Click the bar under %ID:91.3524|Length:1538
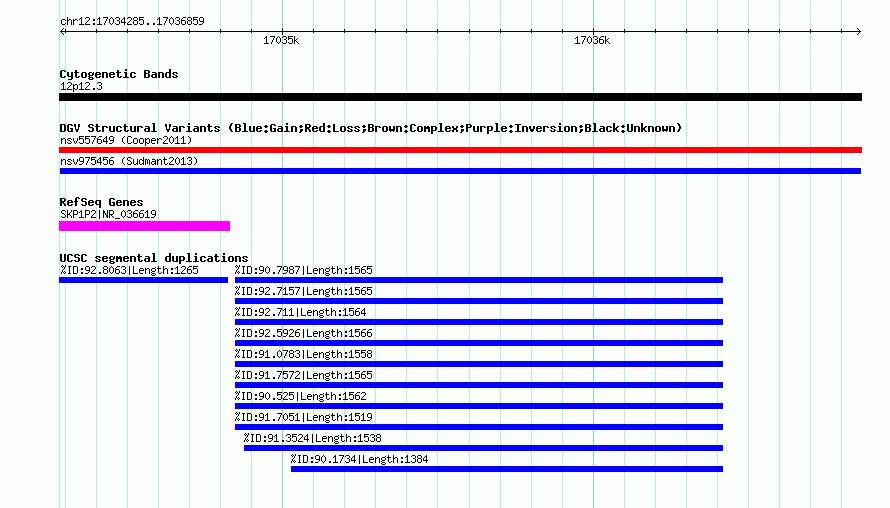 pyautogui.click(x=484, y=448)
